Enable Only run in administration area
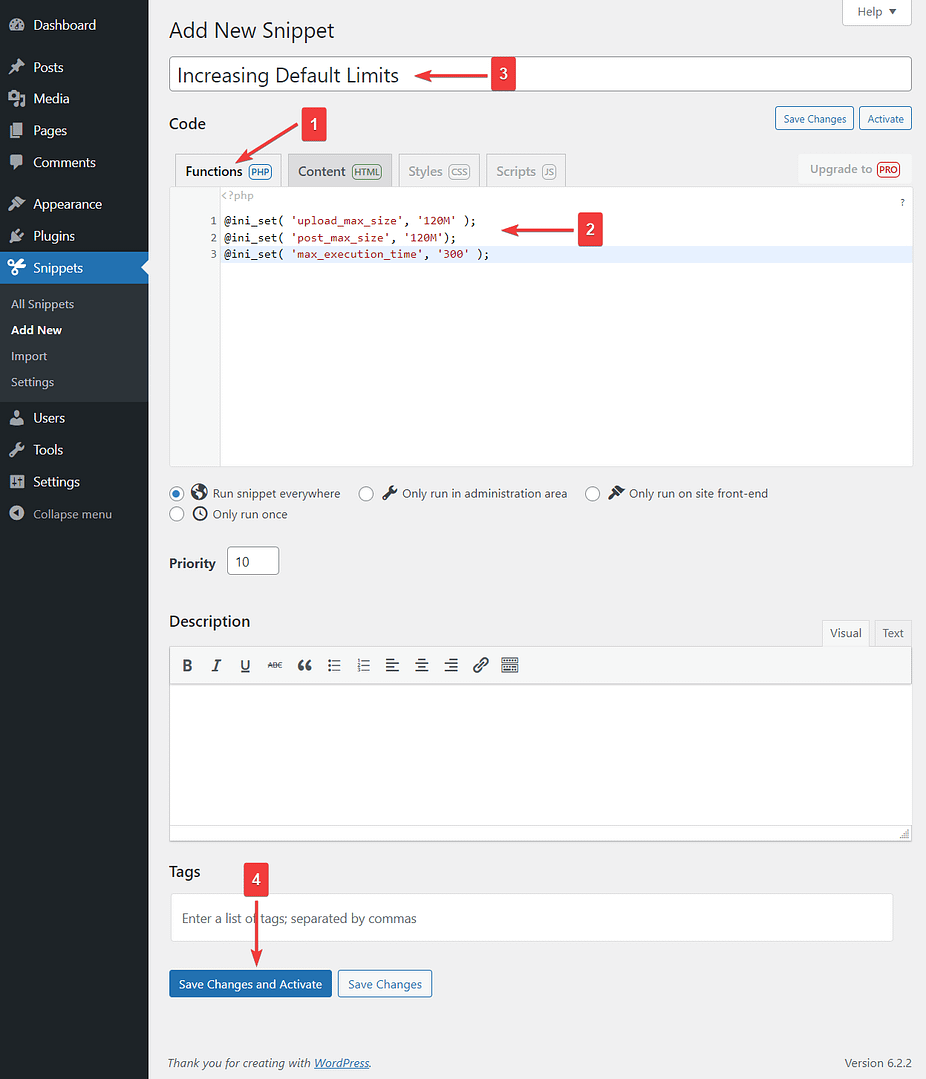The image size is (926, 1079). 366,493
